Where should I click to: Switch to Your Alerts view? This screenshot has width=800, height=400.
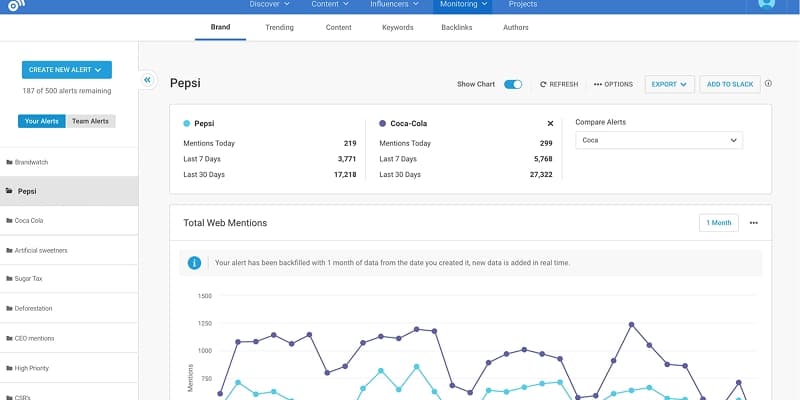point(42,121)
